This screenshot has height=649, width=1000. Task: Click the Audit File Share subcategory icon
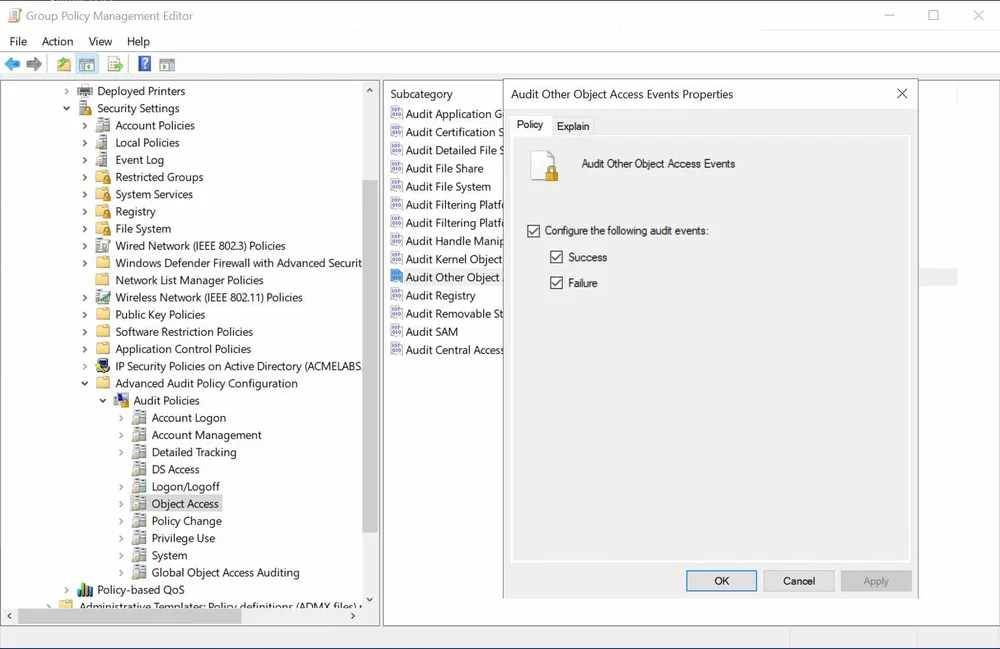pyautogui.click(x=396, y=168)
